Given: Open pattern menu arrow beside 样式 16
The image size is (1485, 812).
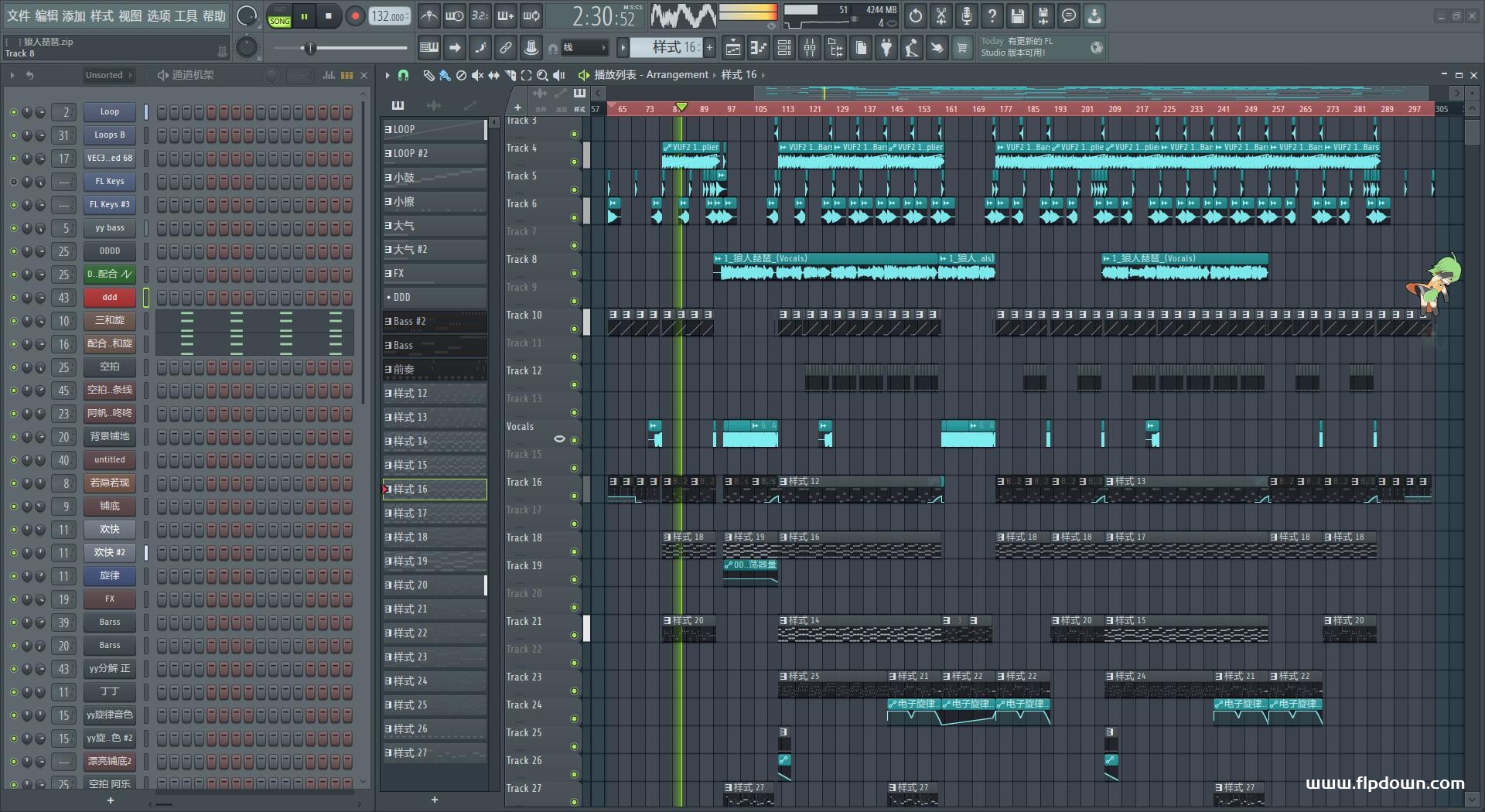Looking at the screenshot, I should pyautogui.click(x=622, y=47).
